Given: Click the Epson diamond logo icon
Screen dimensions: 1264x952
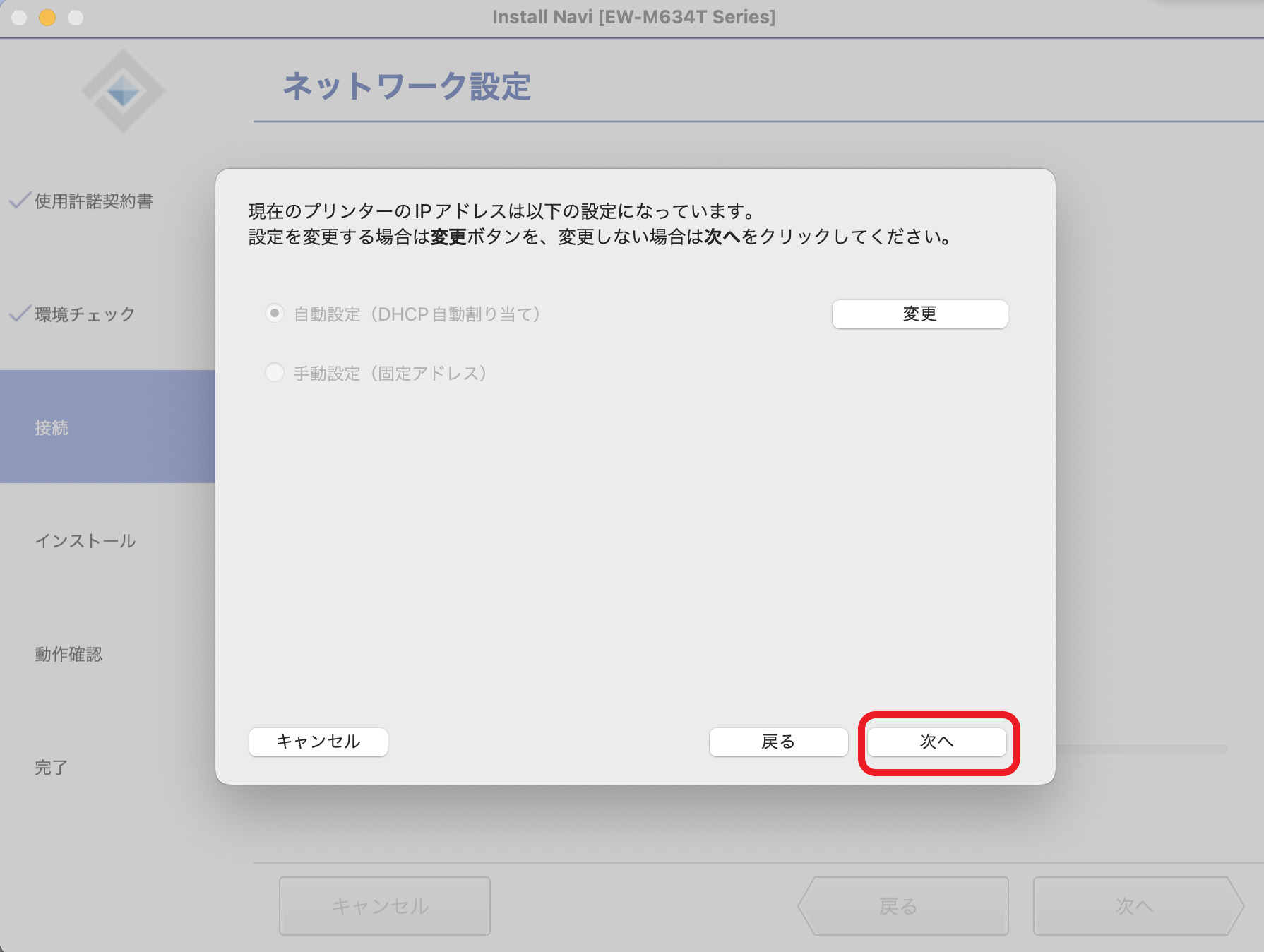Looking at the screenshot, I should coord(124,91).
